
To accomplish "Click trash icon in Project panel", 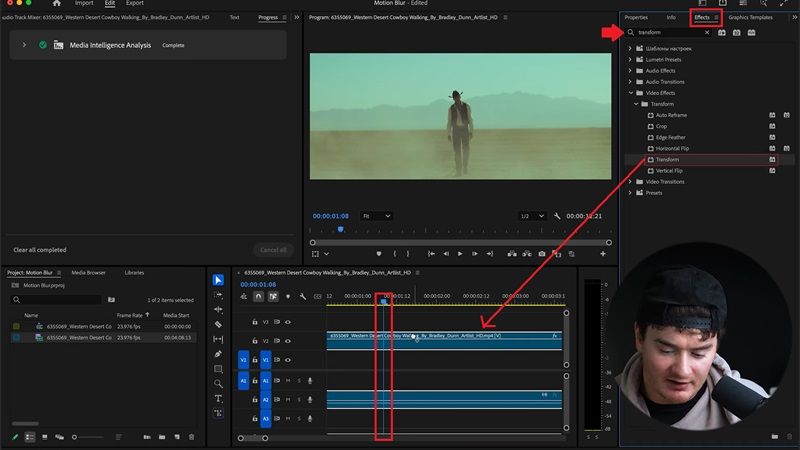I will (x=191, y=437).
